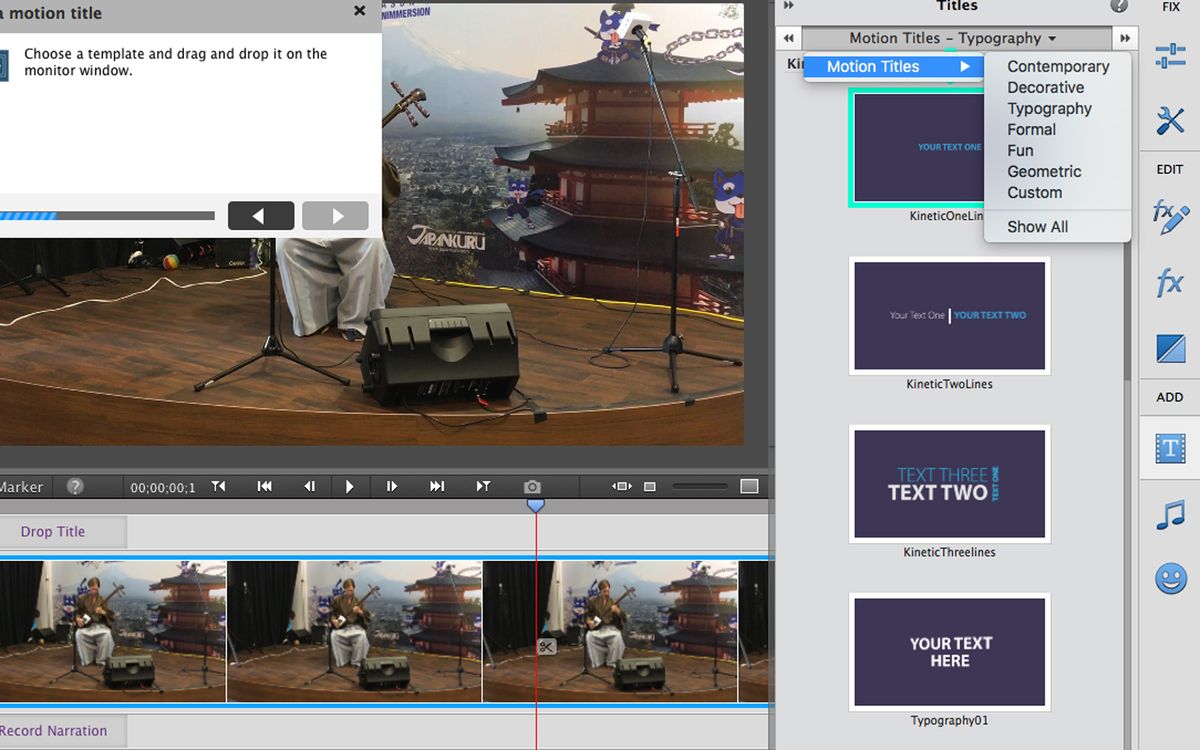This screenshot has width=1200, height=750.
Task: Click the Record Narration button
Action: pyautogui.click(x=55, y=731)
